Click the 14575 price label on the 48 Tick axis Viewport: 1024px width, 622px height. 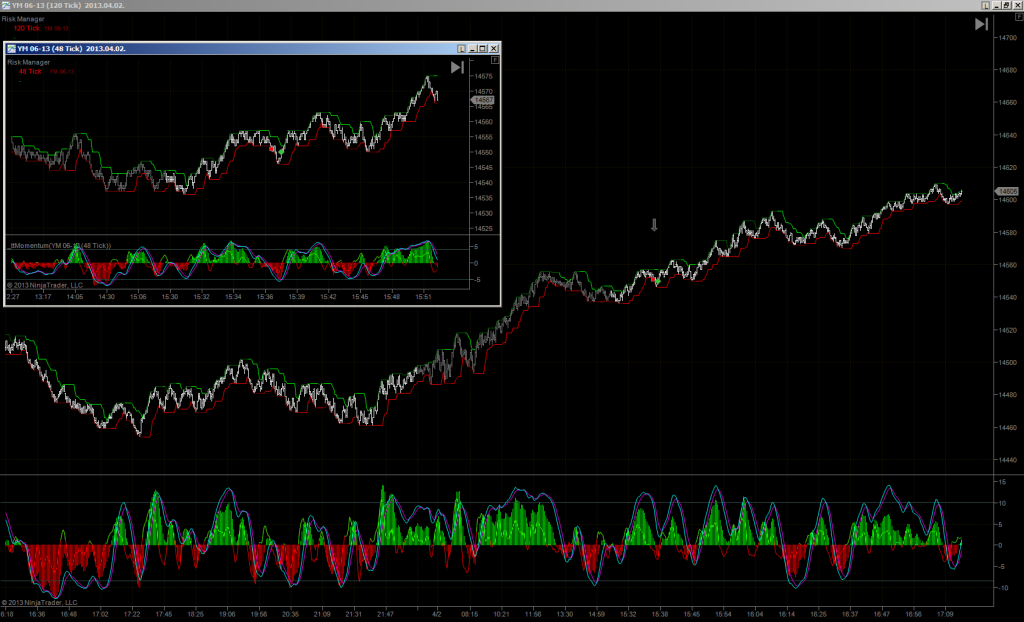pos(484,76)
